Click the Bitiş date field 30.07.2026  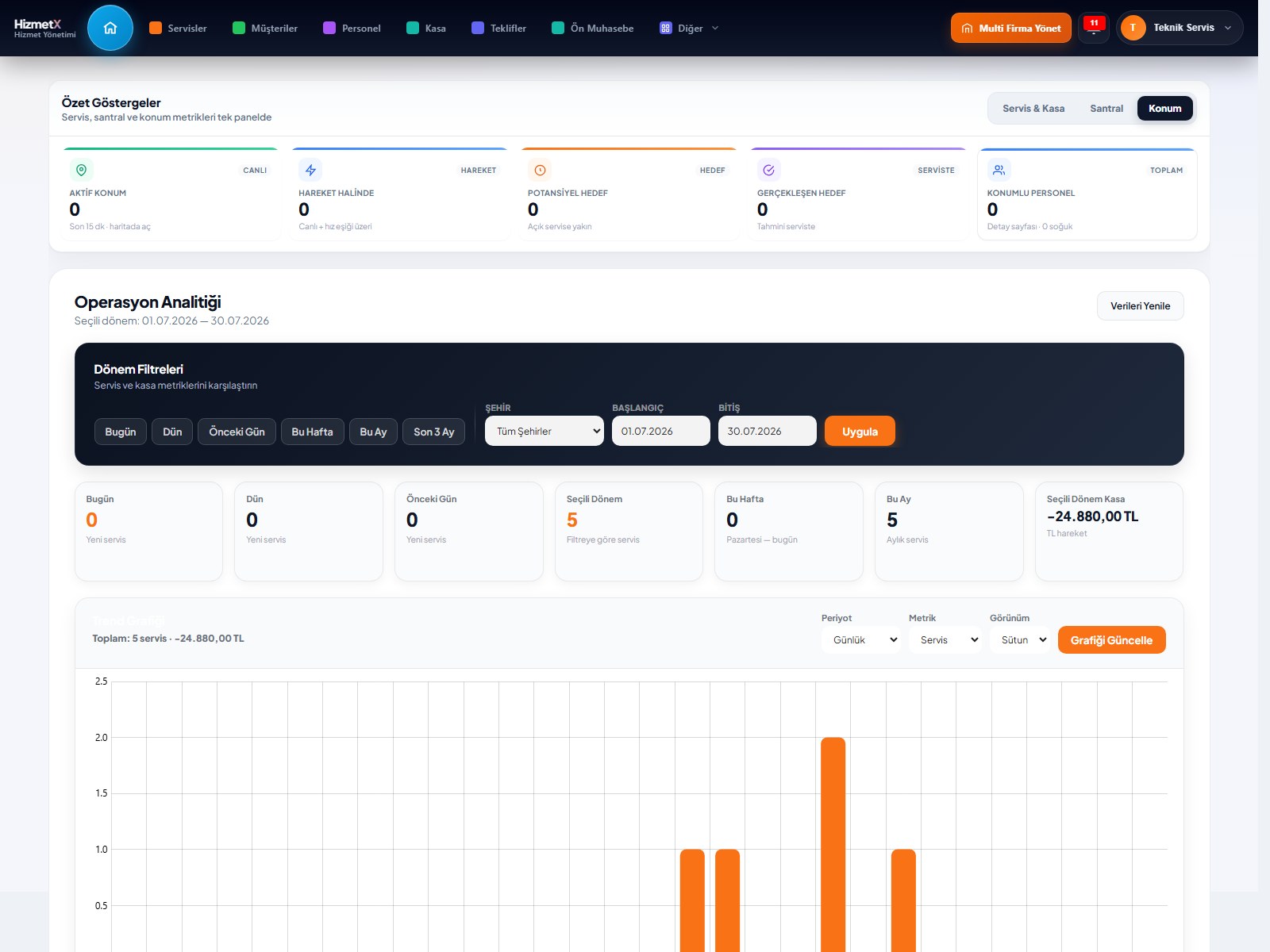[x=768, y=431]
